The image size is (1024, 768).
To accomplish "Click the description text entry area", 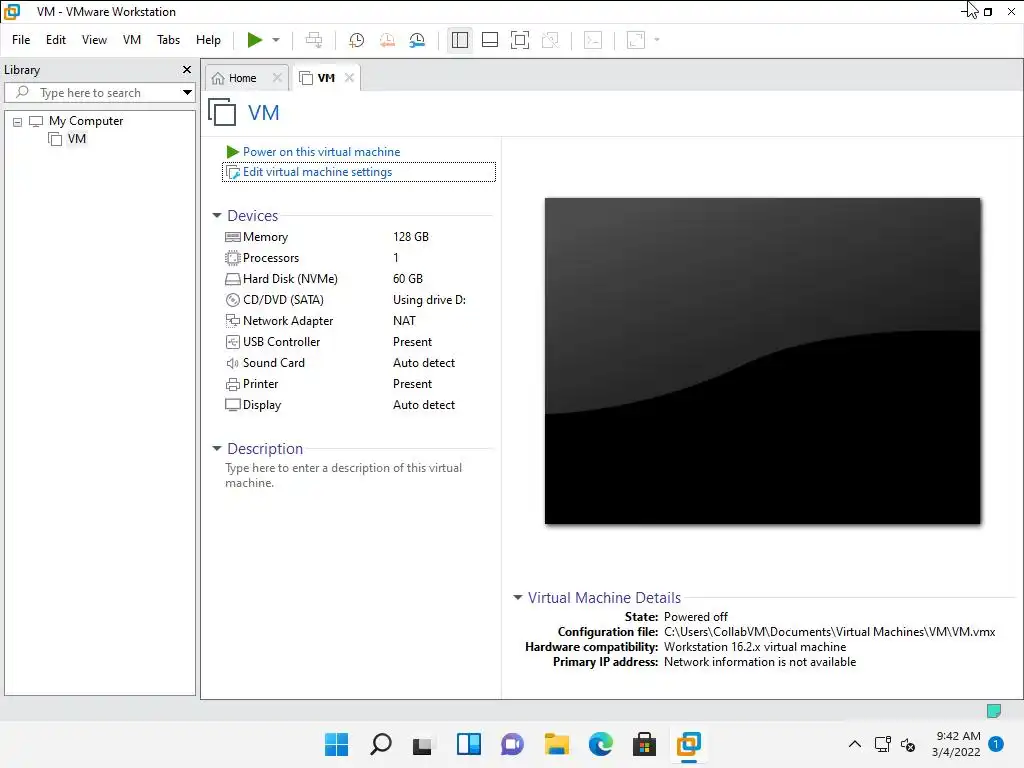I will click(344, 475).
